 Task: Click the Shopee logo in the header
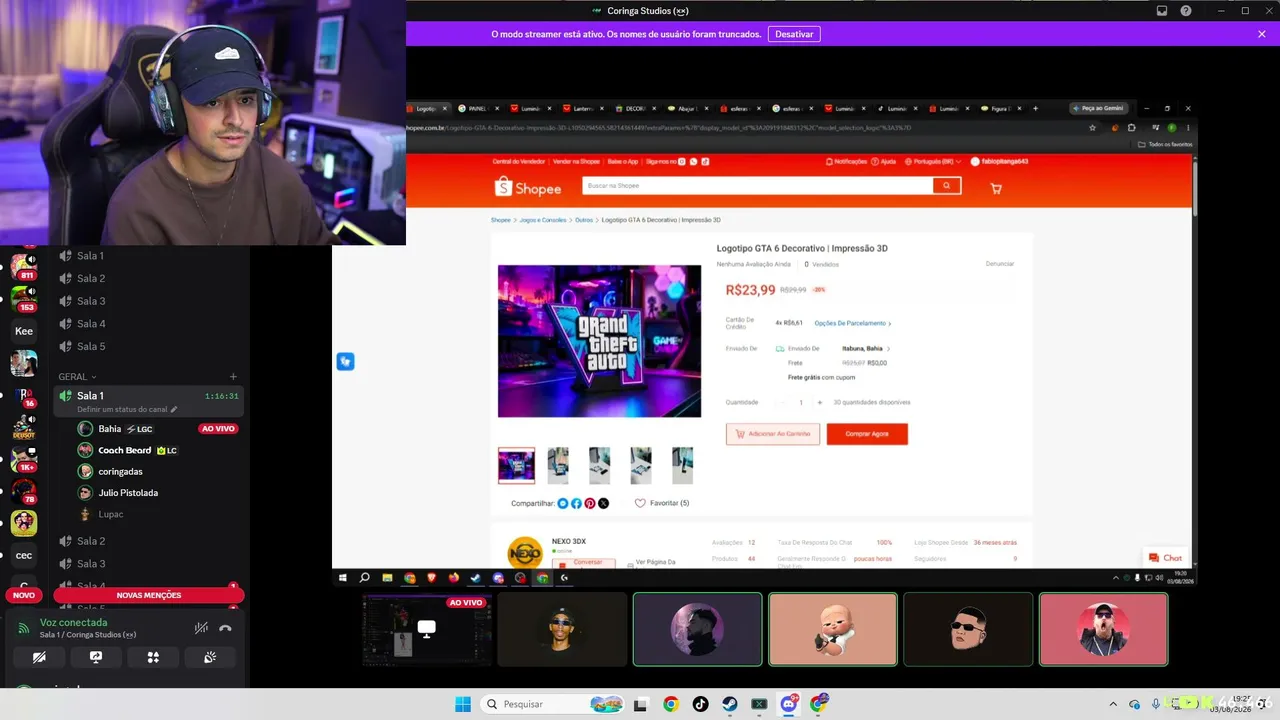coord(528,187)
